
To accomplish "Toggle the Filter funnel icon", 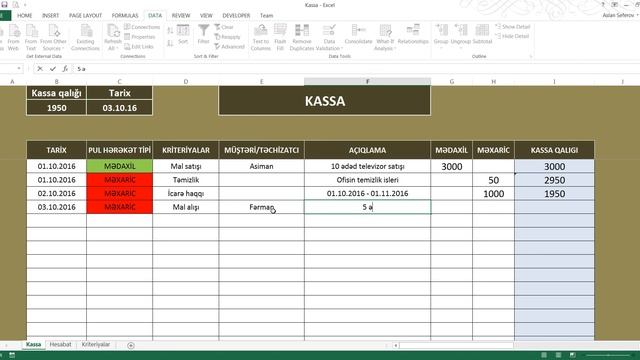I will (203, 34).
